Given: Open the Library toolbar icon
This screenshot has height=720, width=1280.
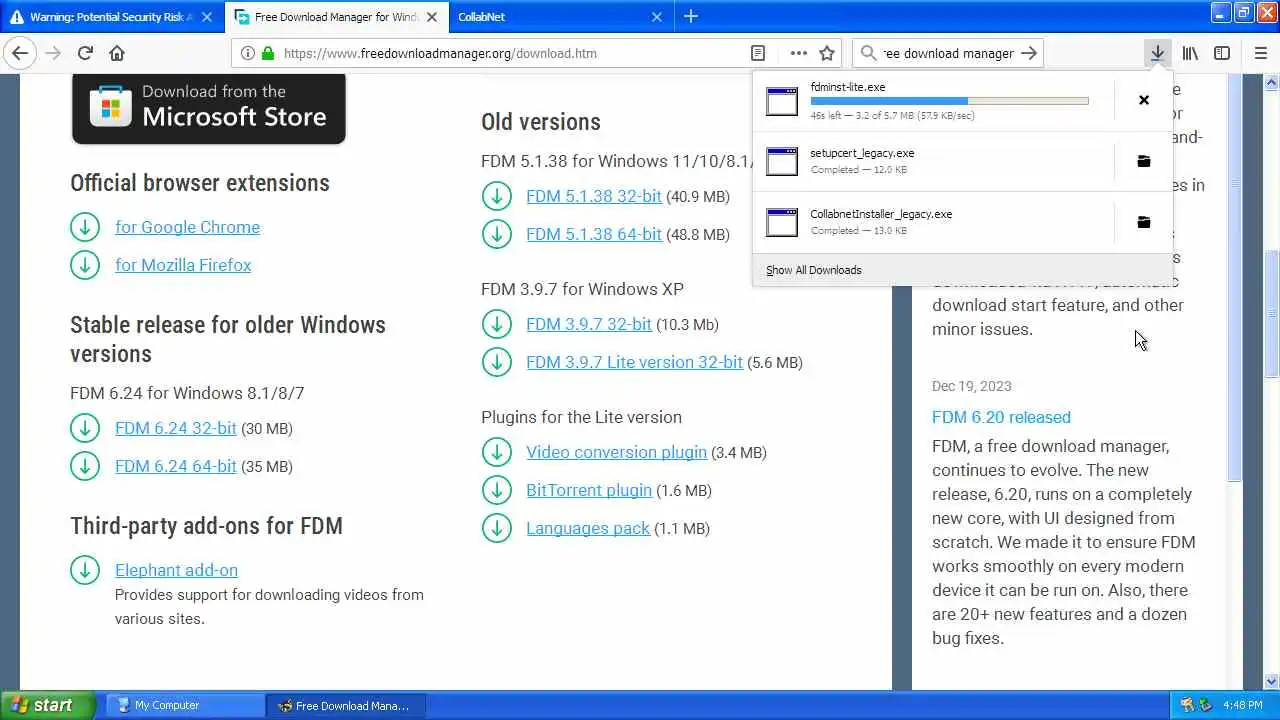Looking at the screenshot, I should pos(1190,53).
